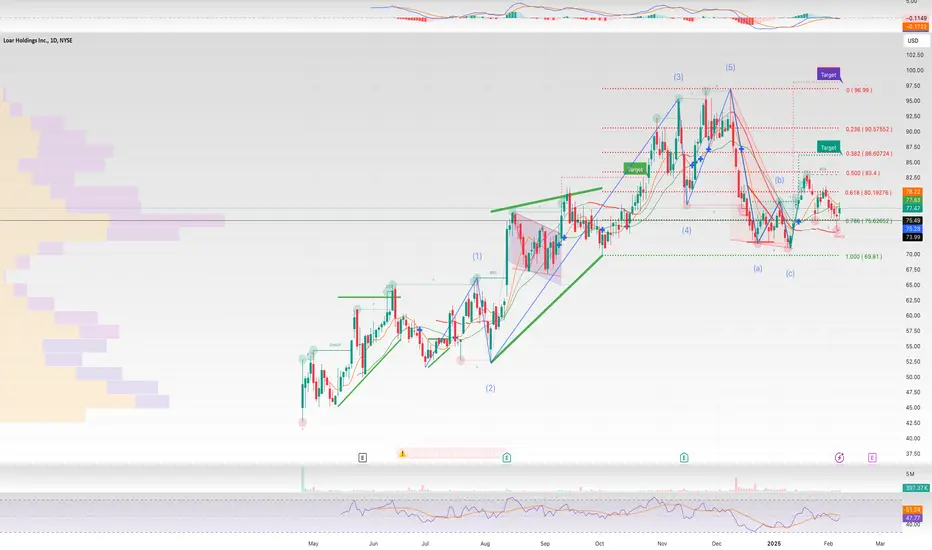Click the Mar label on time axis
932x550 pixels.
click(x=880, y=543)
